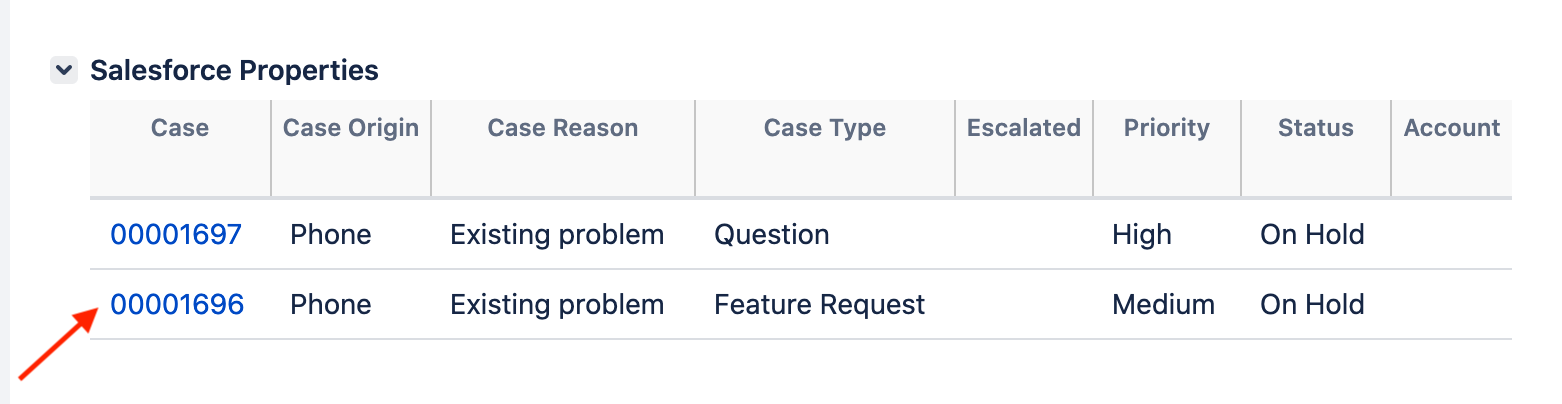1562x404 pixels.
Task: Click the Medium priority cell
Action: click(1163, 305)
